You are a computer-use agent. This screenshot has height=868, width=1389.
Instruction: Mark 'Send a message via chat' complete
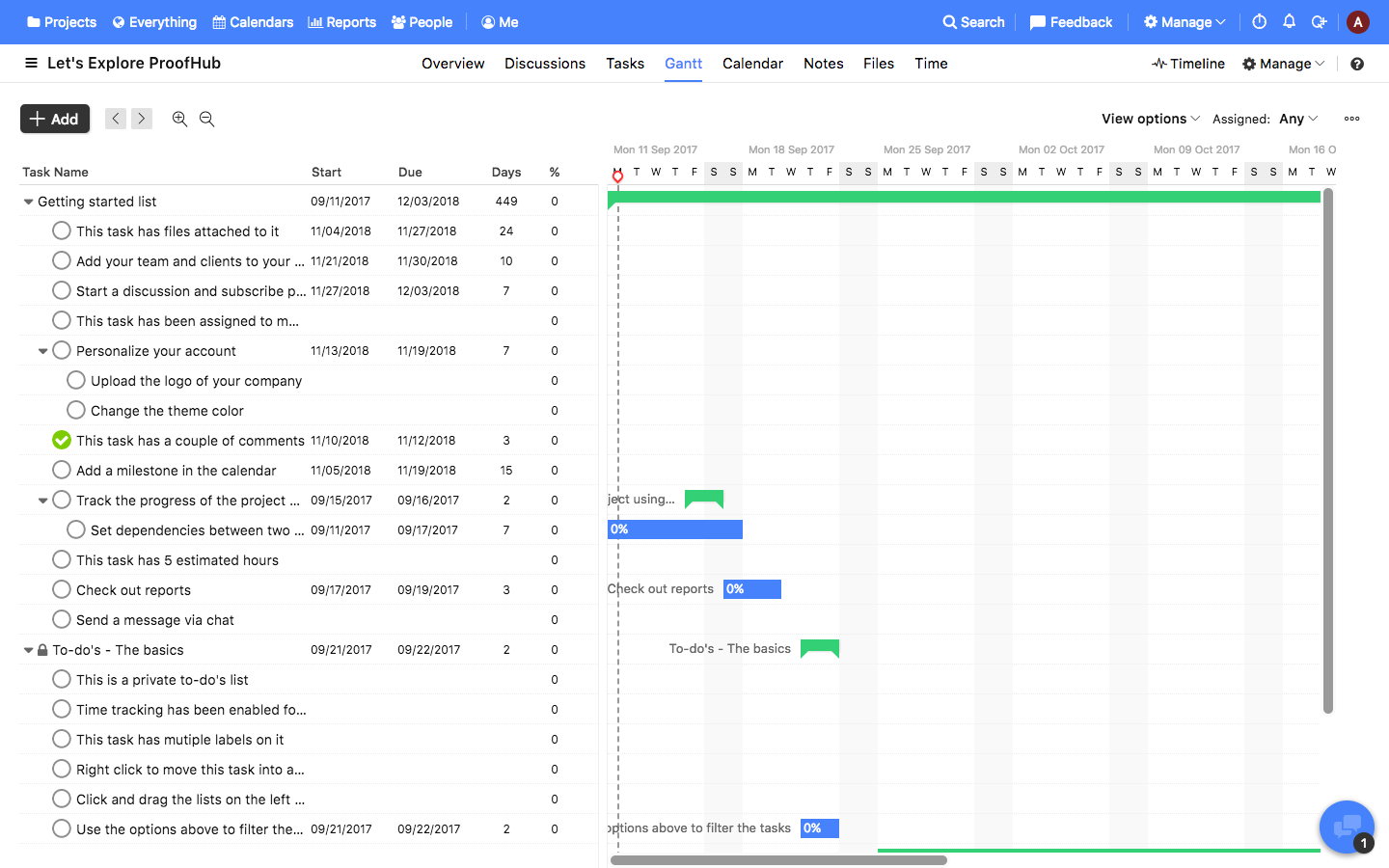(62, 619)
